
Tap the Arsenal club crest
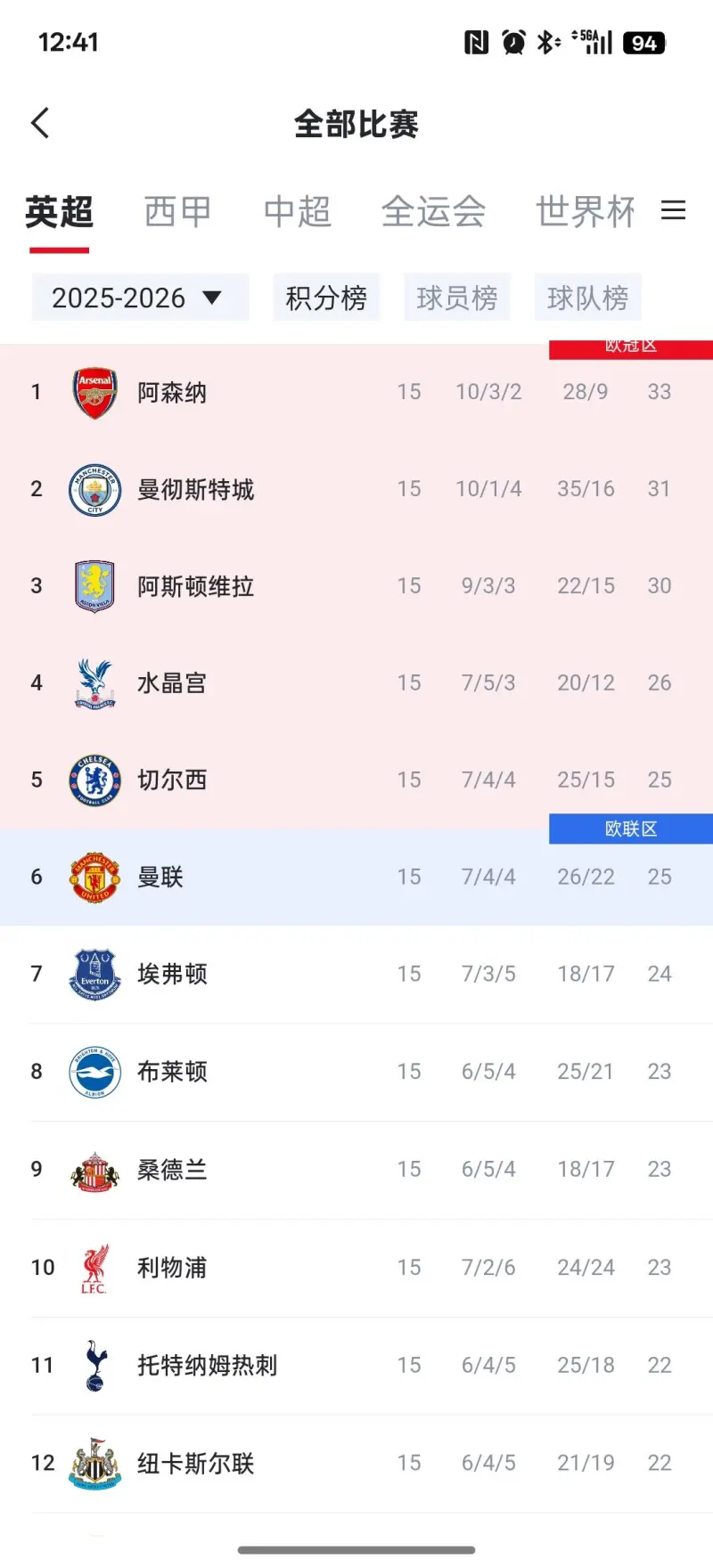pos(94,393)
